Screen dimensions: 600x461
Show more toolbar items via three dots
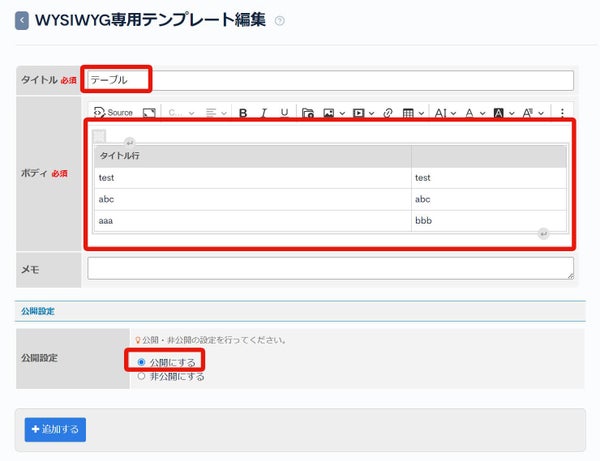coord(562,113)
